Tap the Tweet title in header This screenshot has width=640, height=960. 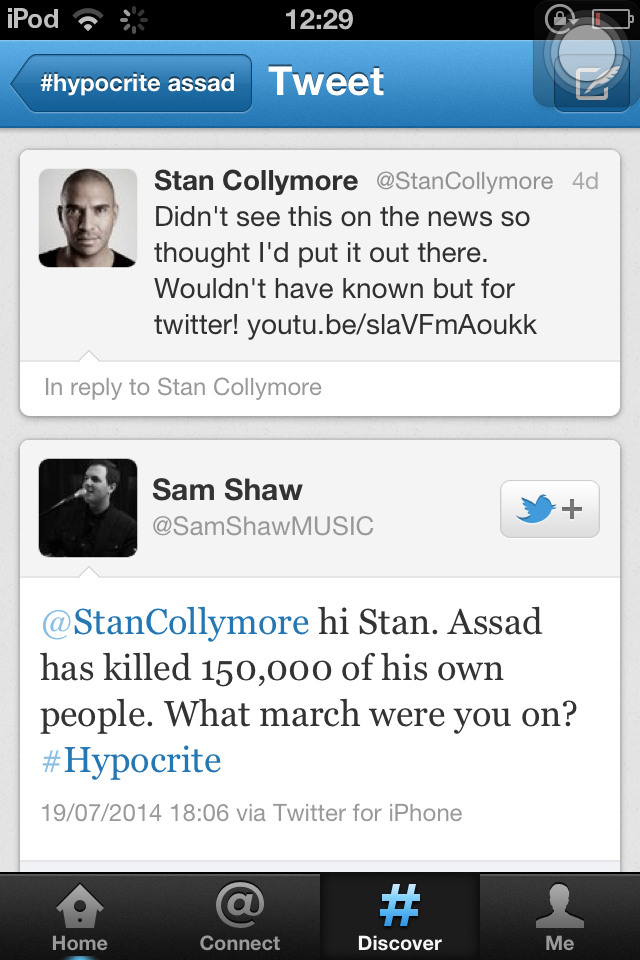tap(326, 81)
